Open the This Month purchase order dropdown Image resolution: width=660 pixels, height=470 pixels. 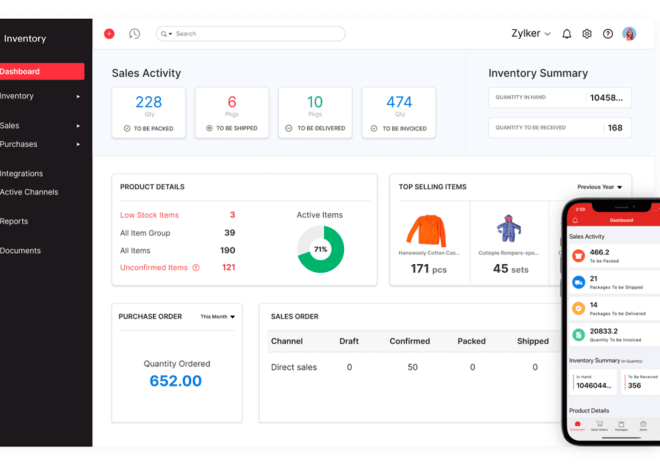tap(218, 316)
